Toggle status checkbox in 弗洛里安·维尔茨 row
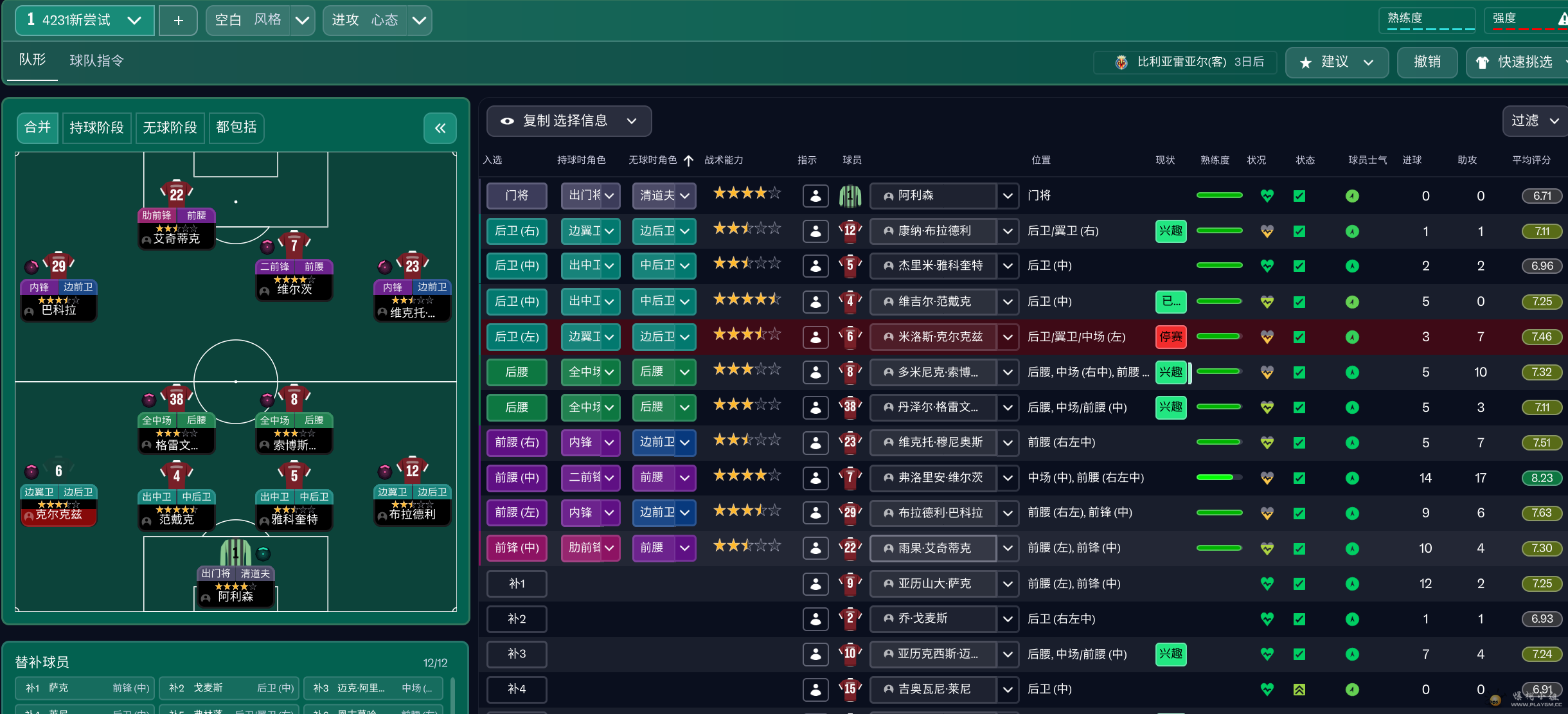Screen dimensions: 1568x714 click(x=1299, y=478)
